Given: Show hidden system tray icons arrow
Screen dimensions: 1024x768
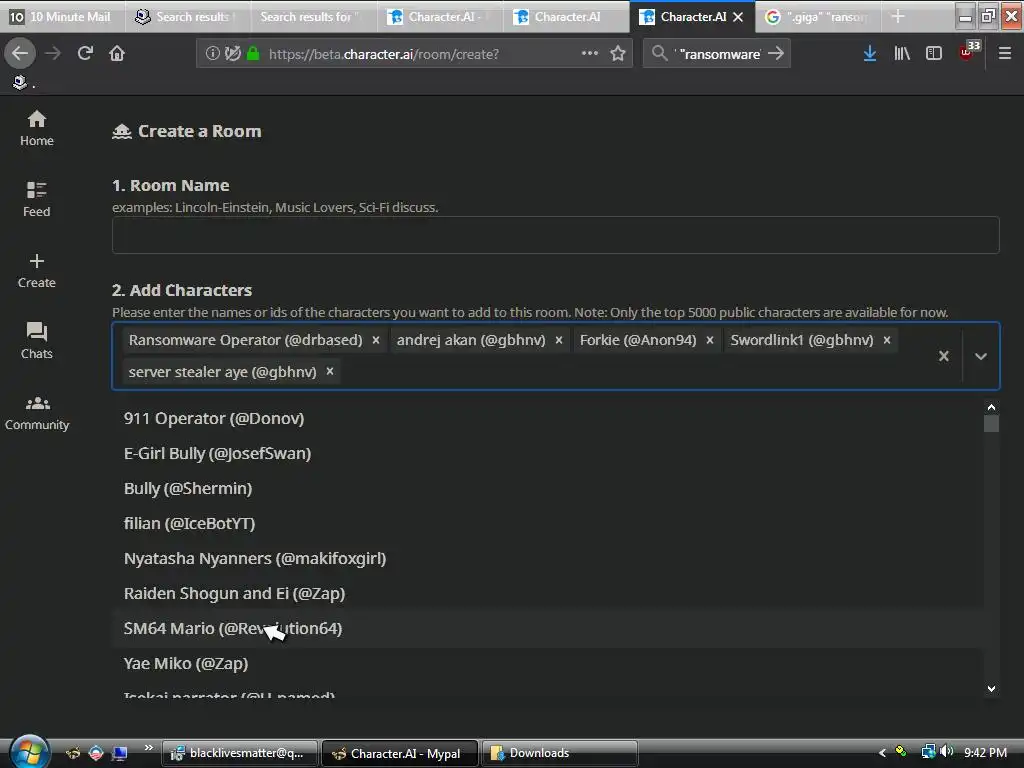Looking at the screenshot, I should (x=882, y=752).
